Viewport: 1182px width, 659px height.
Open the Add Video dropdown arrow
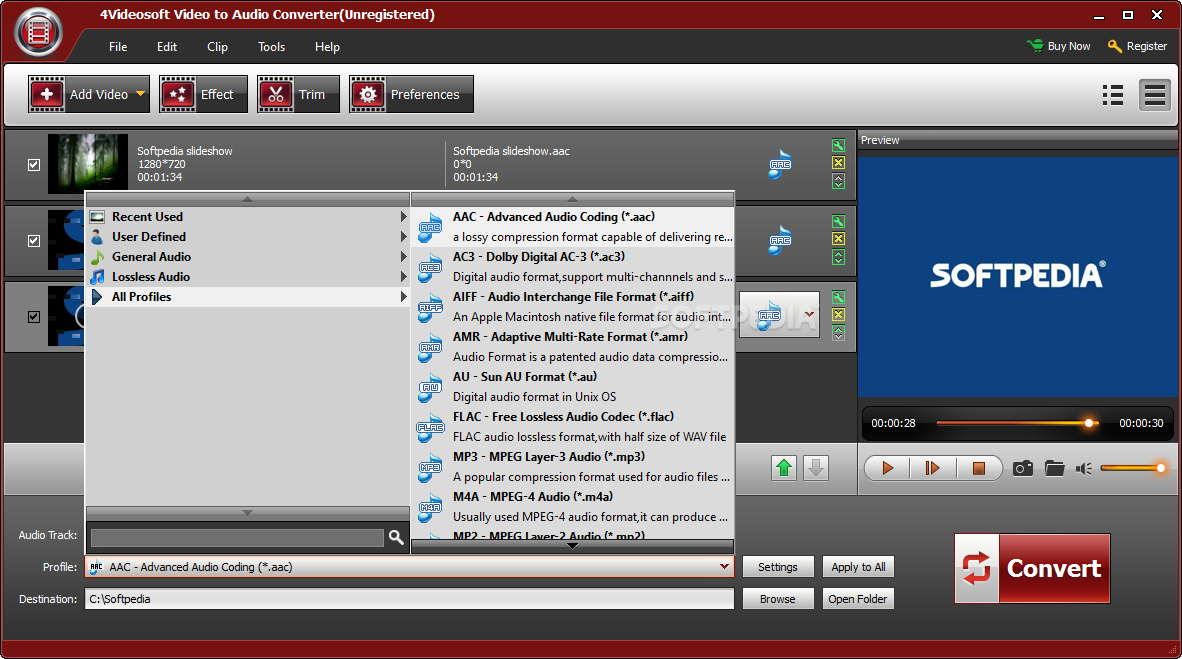(140, 94)
